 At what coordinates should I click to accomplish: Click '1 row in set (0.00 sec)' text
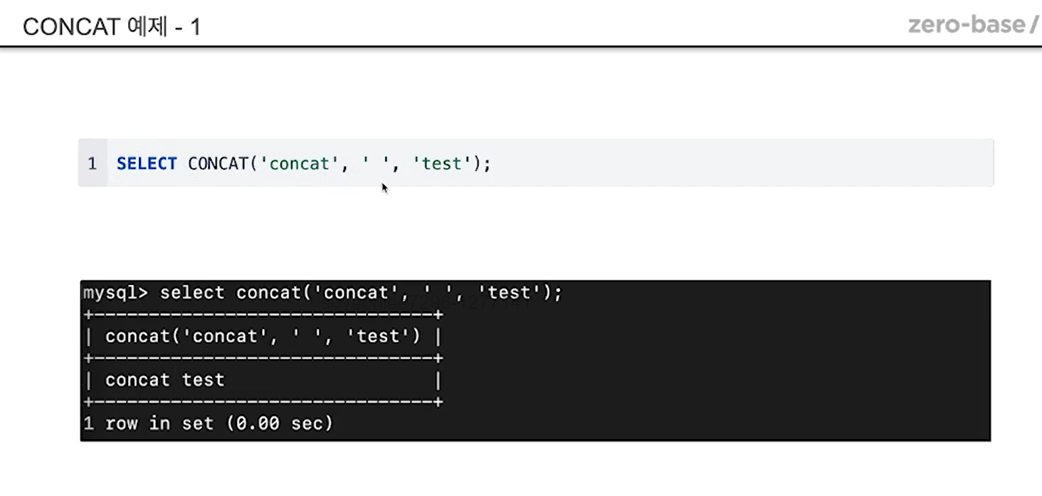pyautogui.click(x=208, y=423)
